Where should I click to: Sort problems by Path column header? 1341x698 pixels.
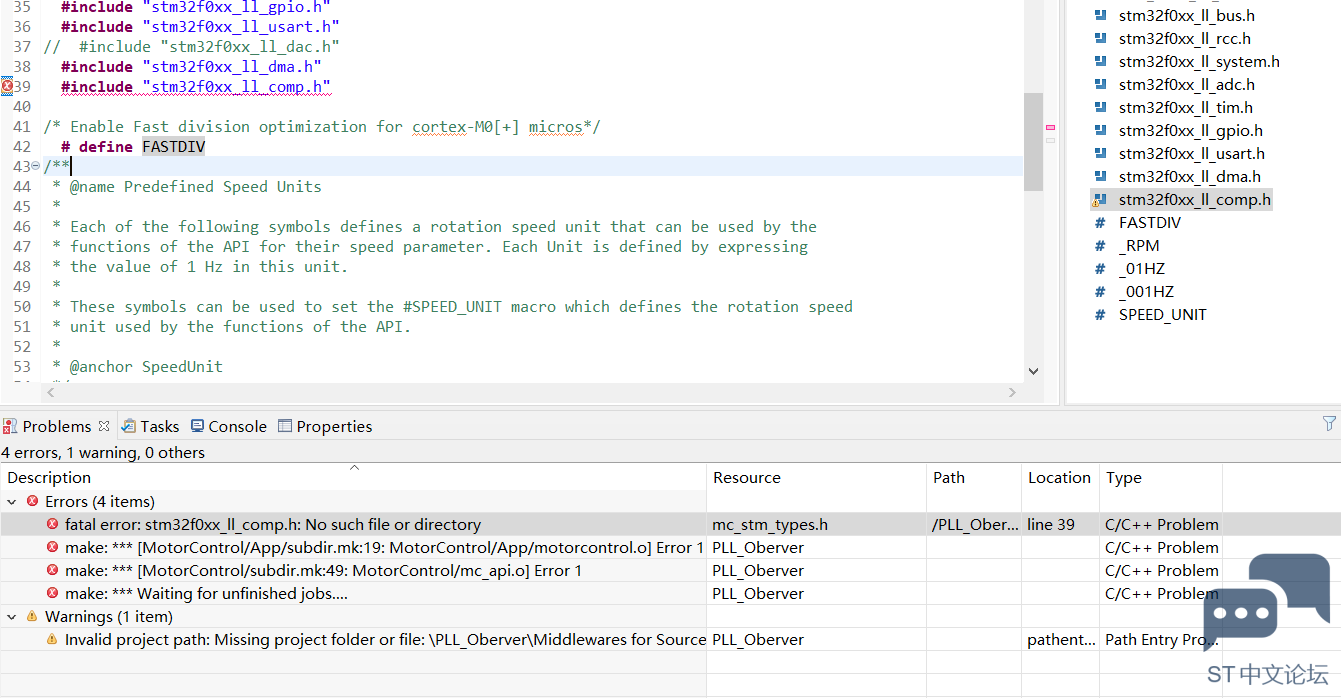(x=974, y=478)
